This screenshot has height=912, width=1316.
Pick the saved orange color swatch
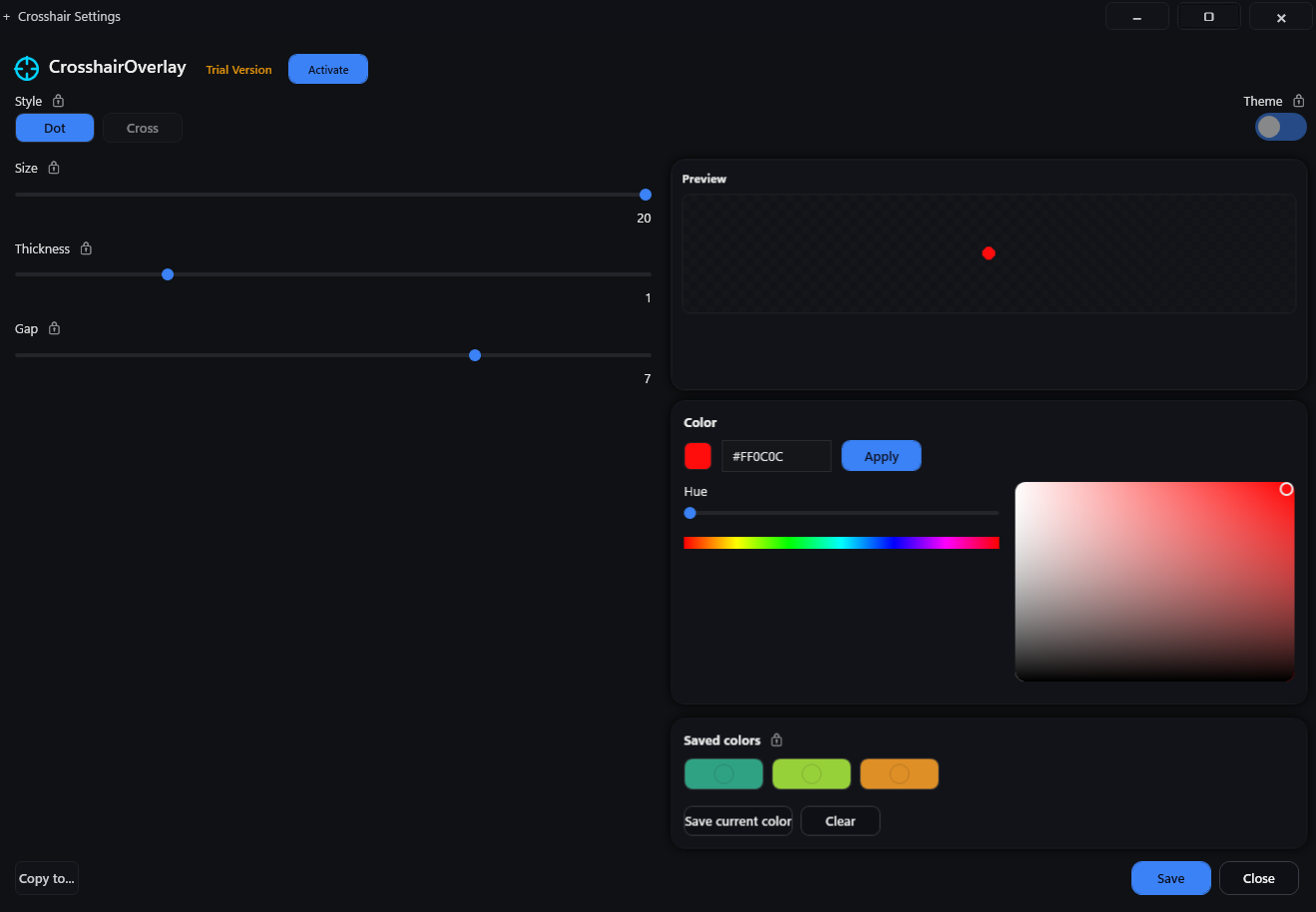[x=899, y=773]
